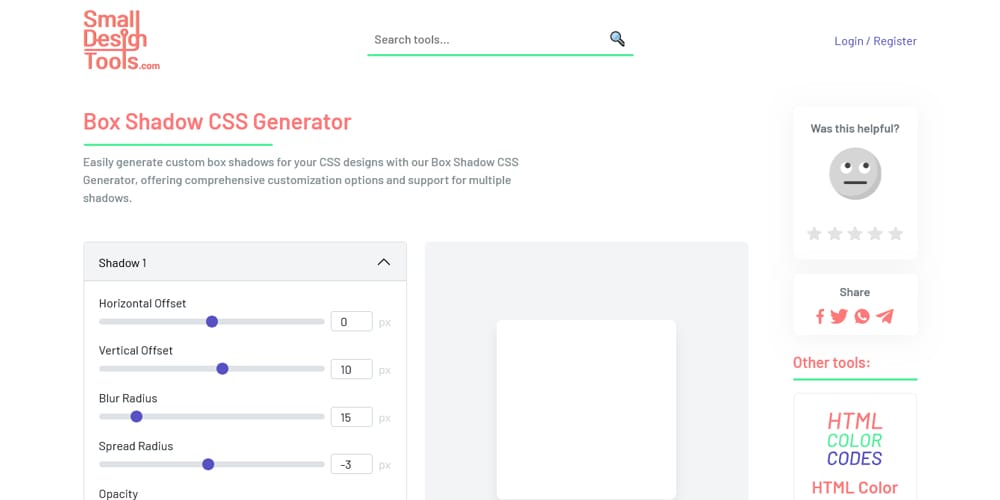Click the Opacity label
This screenshot has height=500, width=1000.
coord(118,494)
